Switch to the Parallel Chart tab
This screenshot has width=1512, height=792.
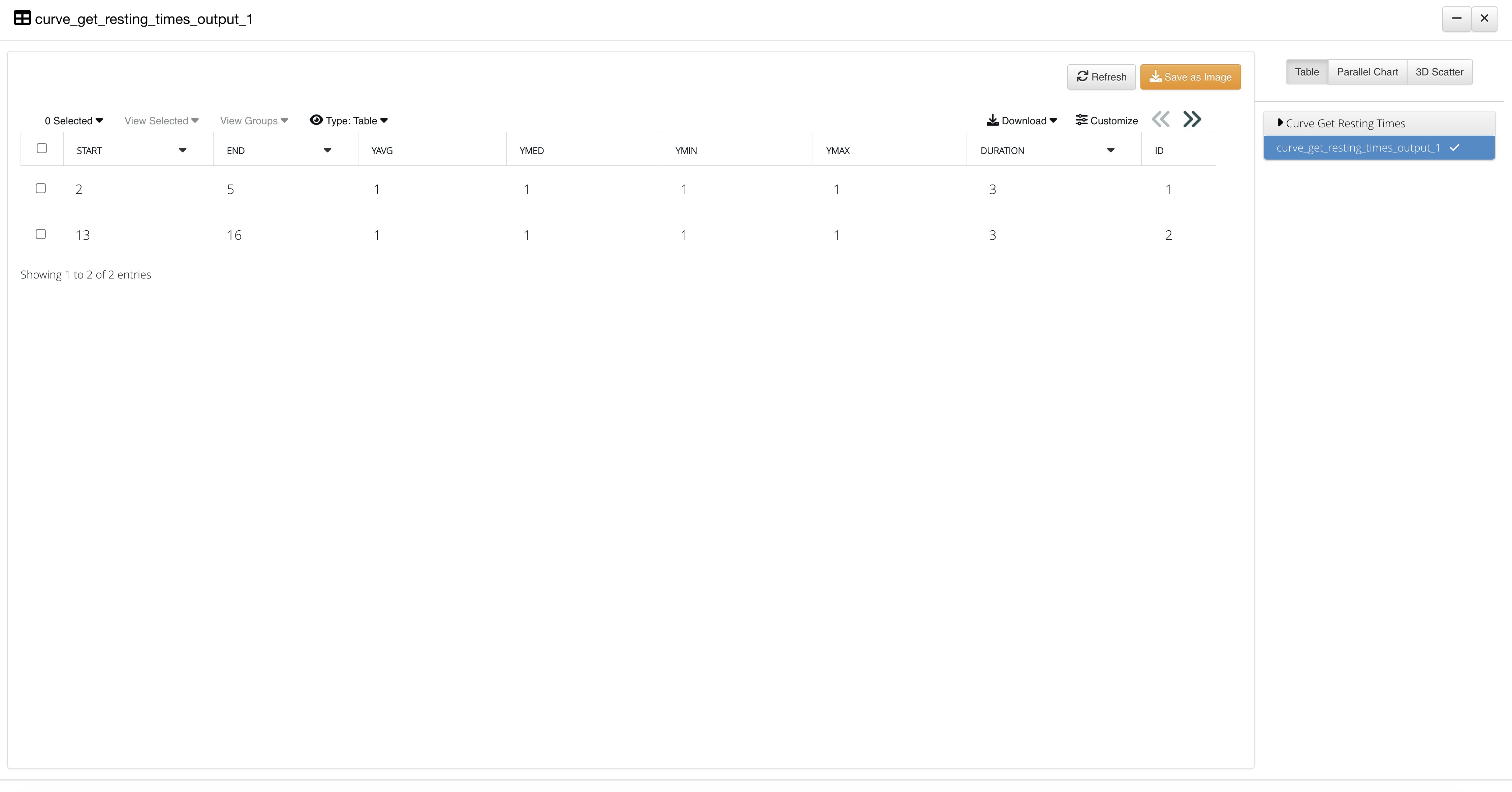1367,72
